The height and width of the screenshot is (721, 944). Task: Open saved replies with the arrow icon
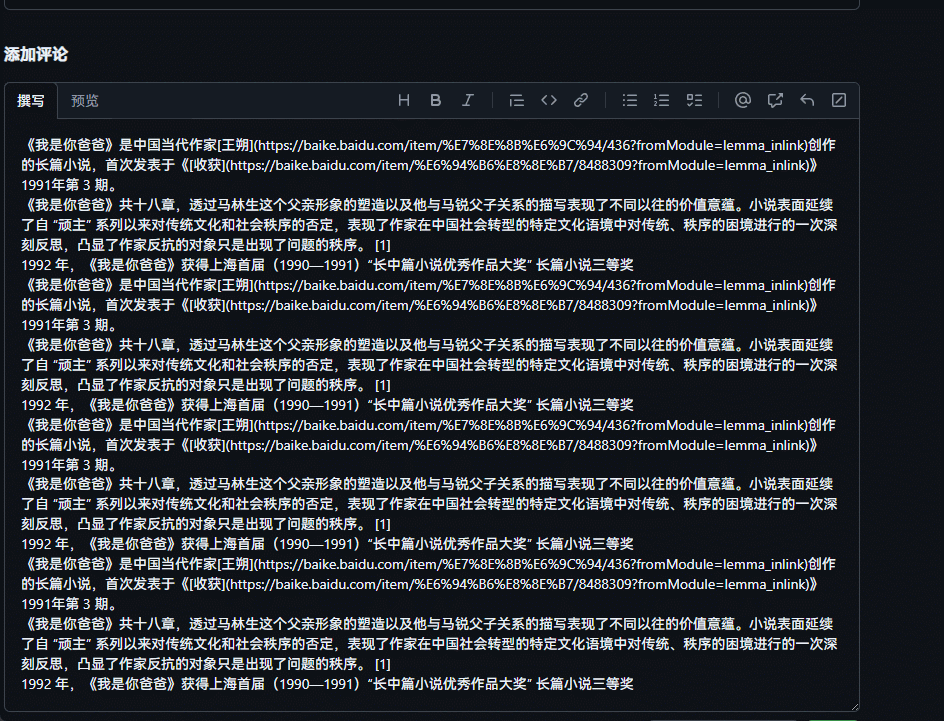[807, 100]
